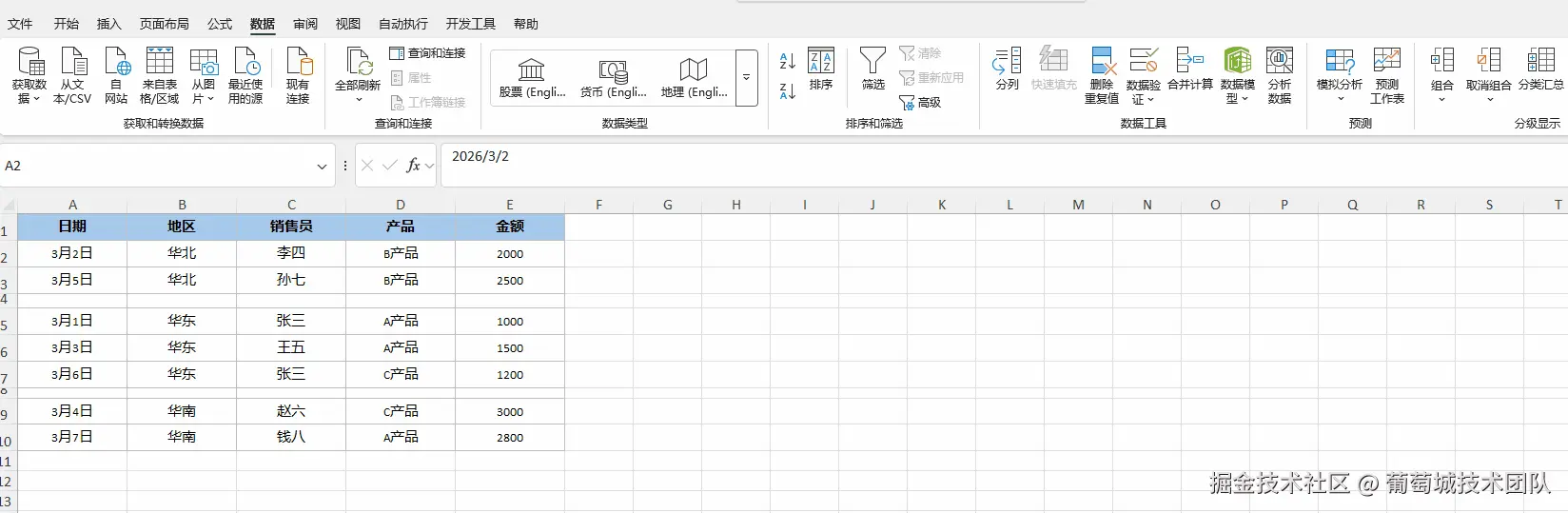Import data from 从文本/CSV
This screenshot has height=513, width=1568.
[x=72, y=75]
